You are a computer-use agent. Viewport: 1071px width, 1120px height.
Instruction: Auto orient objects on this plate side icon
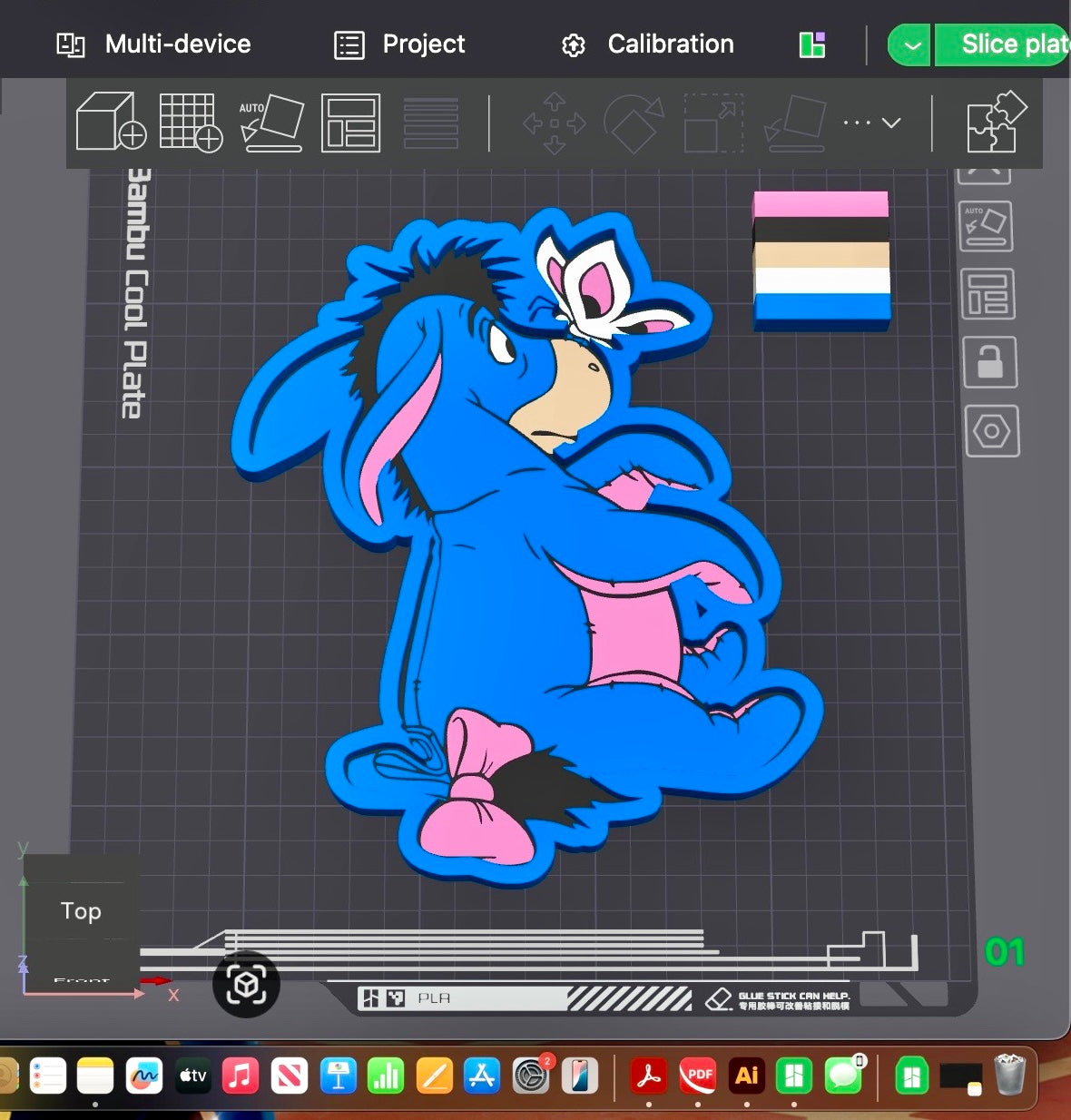click(986, 227)
